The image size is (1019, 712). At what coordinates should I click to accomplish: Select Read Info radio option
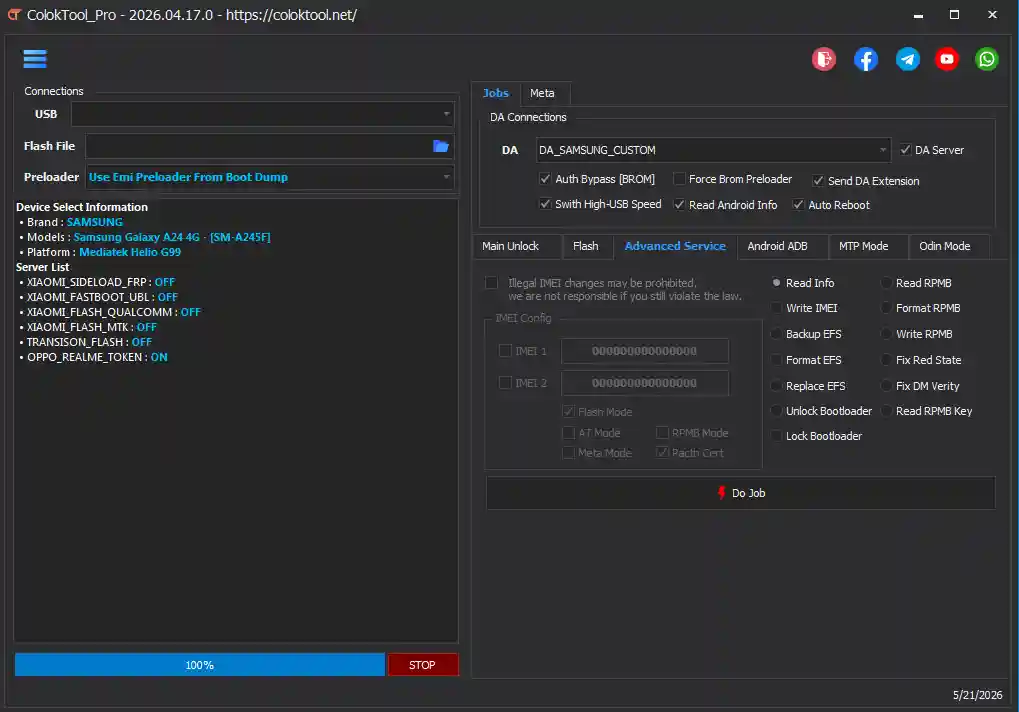776,283
